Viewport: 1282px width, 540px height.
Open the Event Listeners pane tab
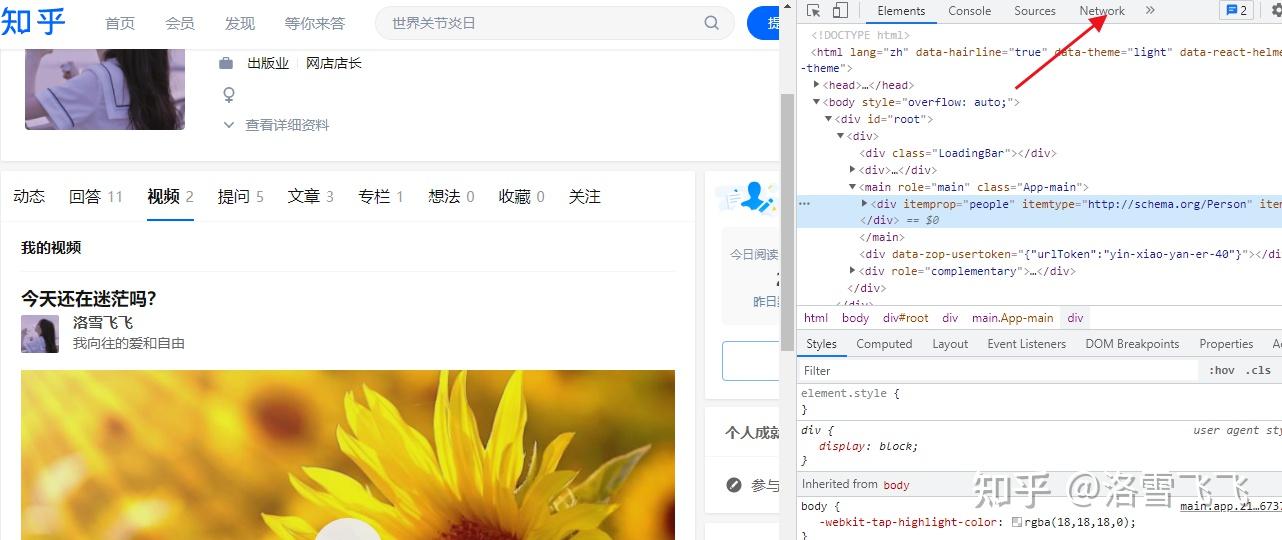pyautogui.click(x=1026, y=344)
